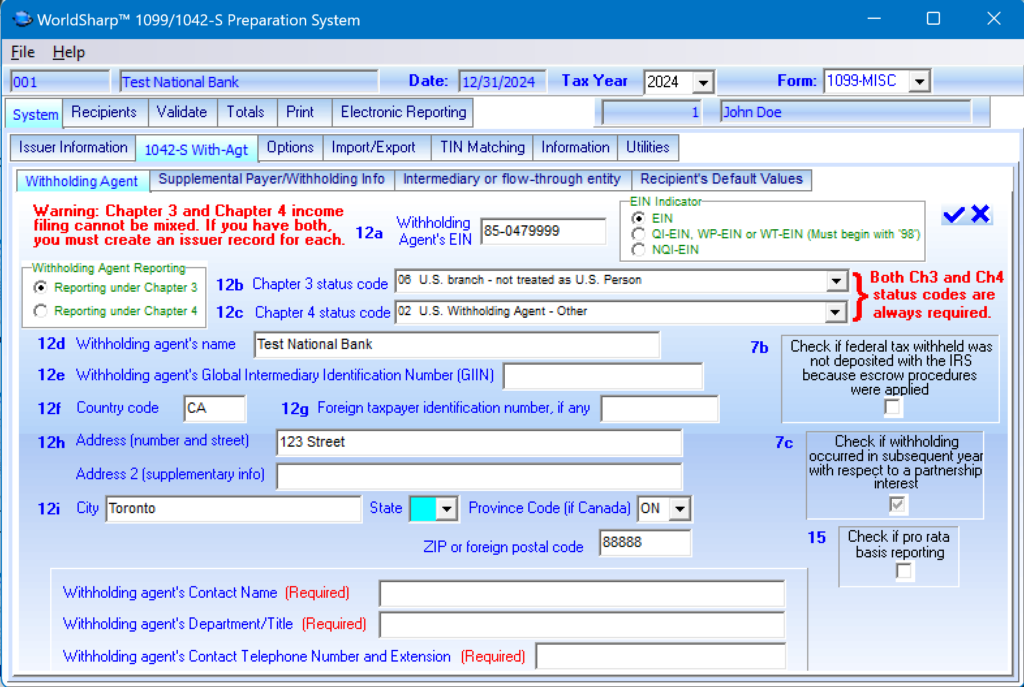Click Foreign taxpayer identification number field
The width and height of the screenshot is (1024, 687).
point(660,409)
